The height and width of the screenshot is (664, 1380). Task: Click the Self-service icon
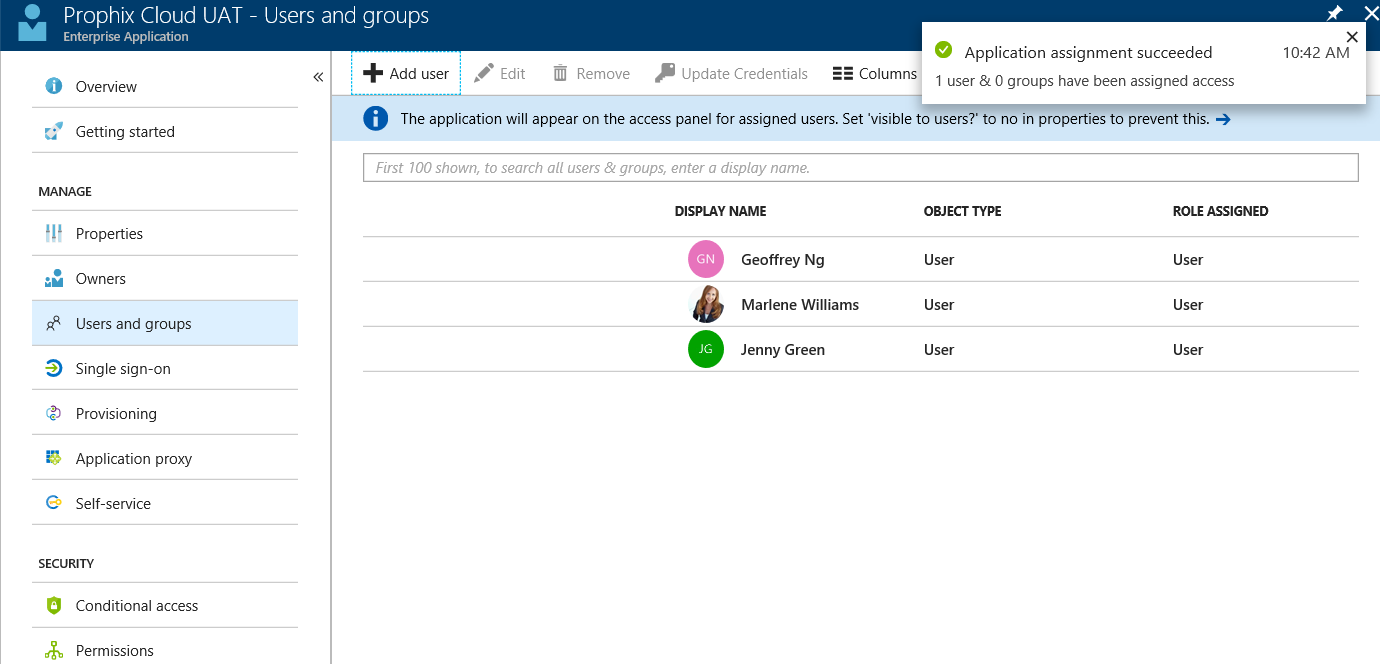pos(54,503)
